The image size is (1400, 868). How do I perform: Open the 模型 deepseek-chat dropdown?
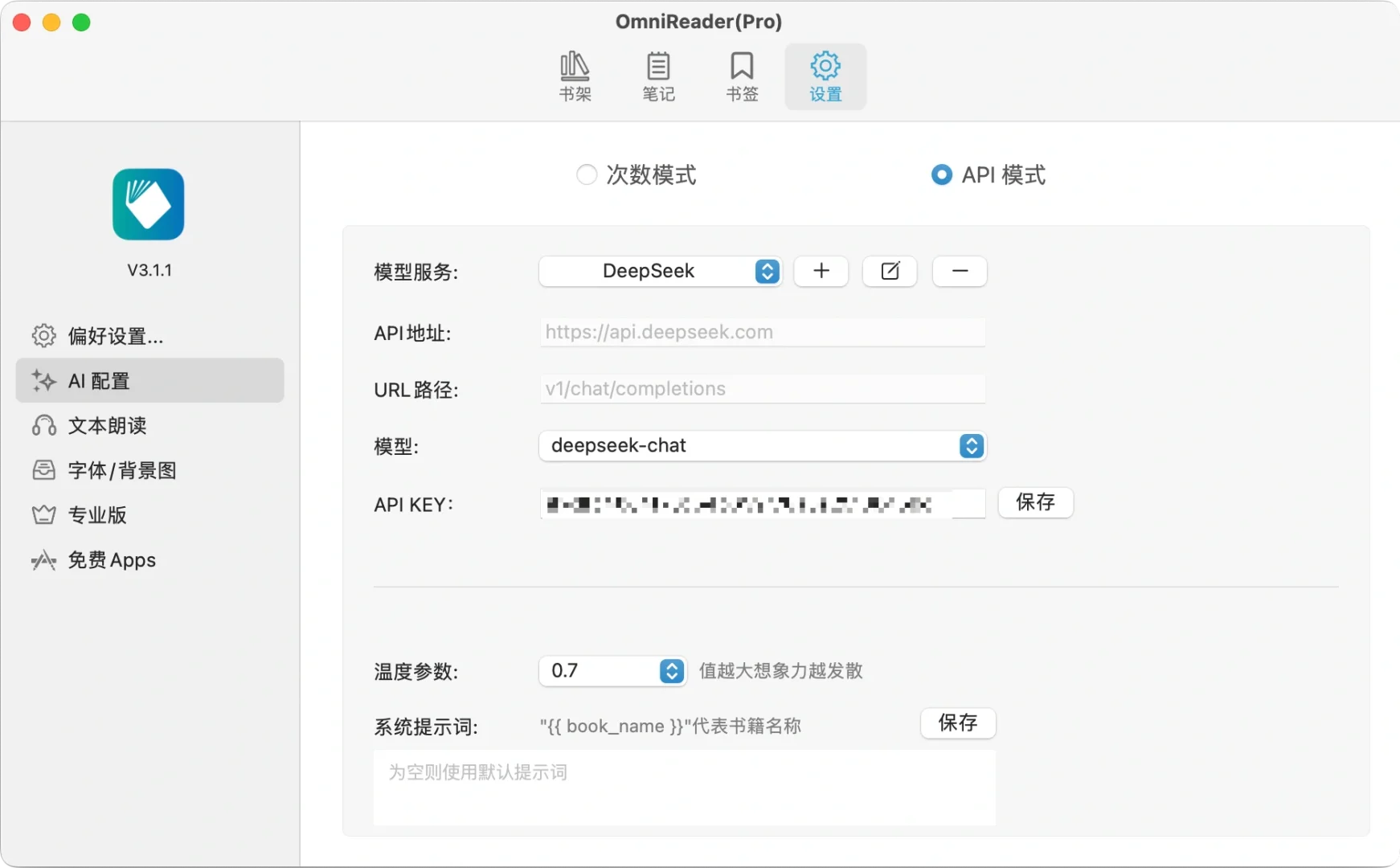click(x=763, y=446)
